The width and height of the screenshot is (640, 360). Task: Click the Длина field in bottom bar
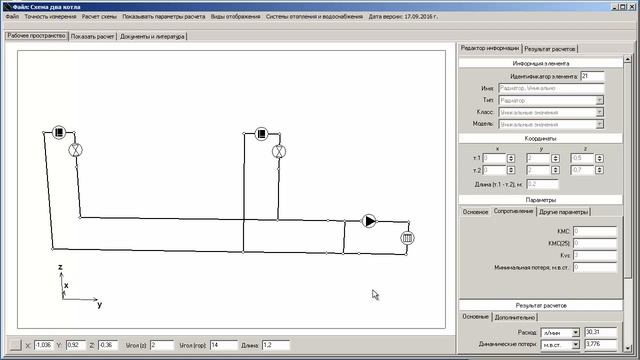276,345
